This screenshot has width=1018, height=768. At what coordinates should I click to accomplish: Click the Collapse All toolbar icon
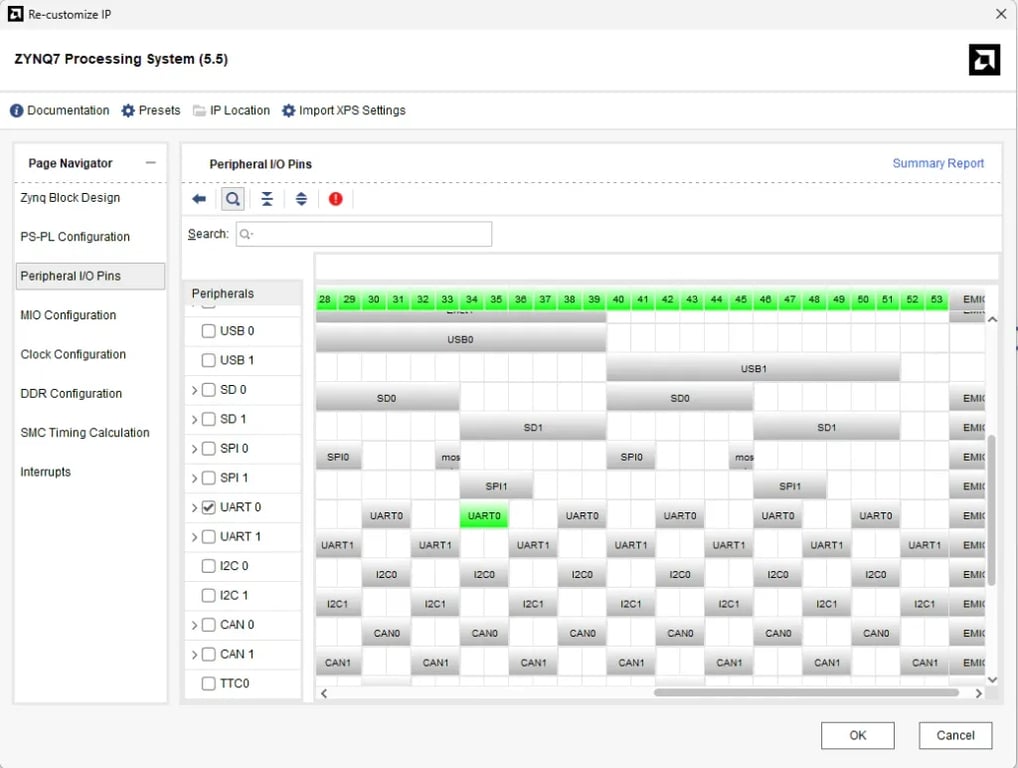pyautogui.click(x=267, y=199)
